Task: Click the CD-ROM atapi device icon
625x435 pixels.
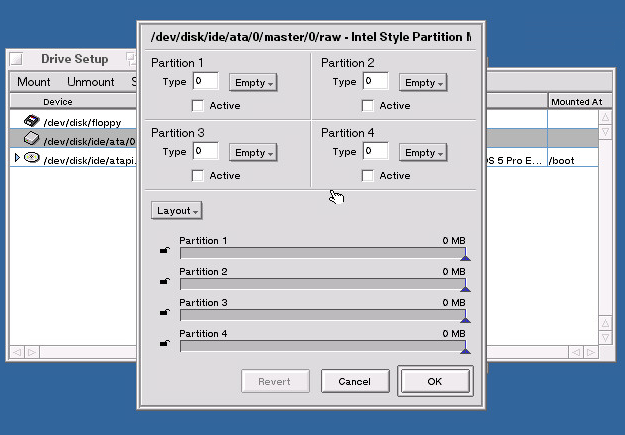Action: (31, 158)
